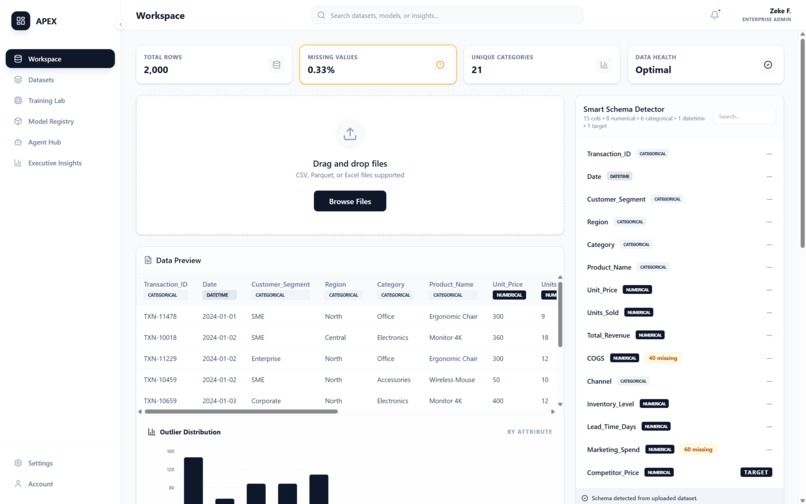This screenshot has height=504, width=806.
Task: Click the Unit_Price column header
Action: (507, 284)
